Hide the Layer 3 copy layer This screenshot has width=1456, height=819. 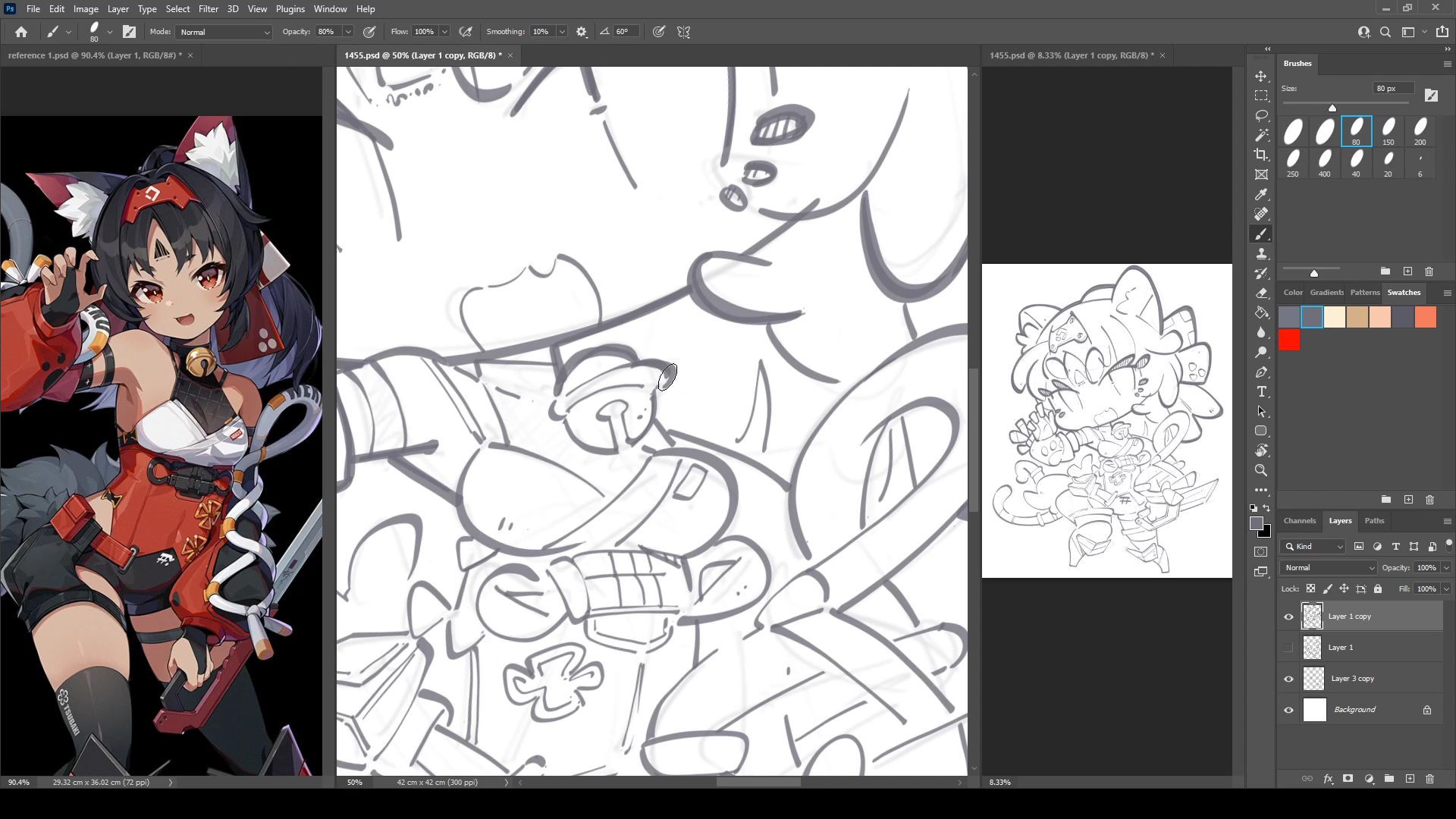pyautogui.click(x=1288, y=679)
